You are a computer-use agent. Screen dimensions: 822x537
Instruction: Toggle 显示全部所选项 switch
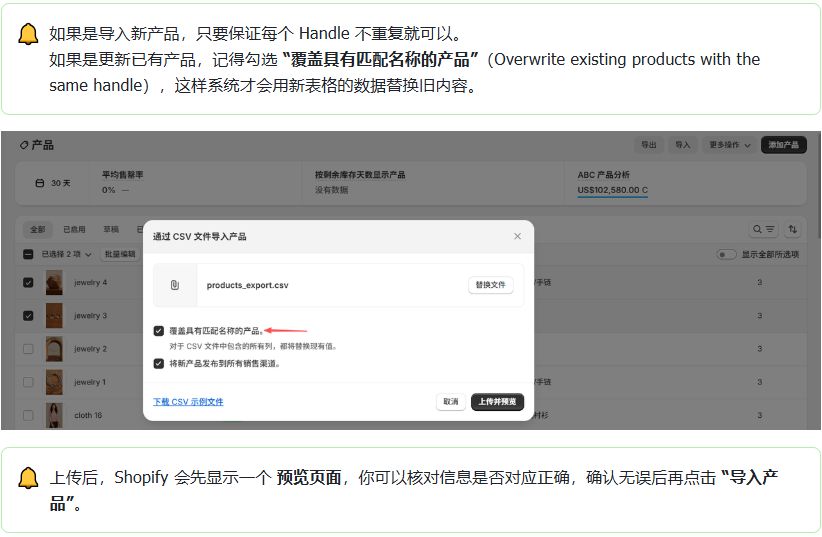coord(726,254)
